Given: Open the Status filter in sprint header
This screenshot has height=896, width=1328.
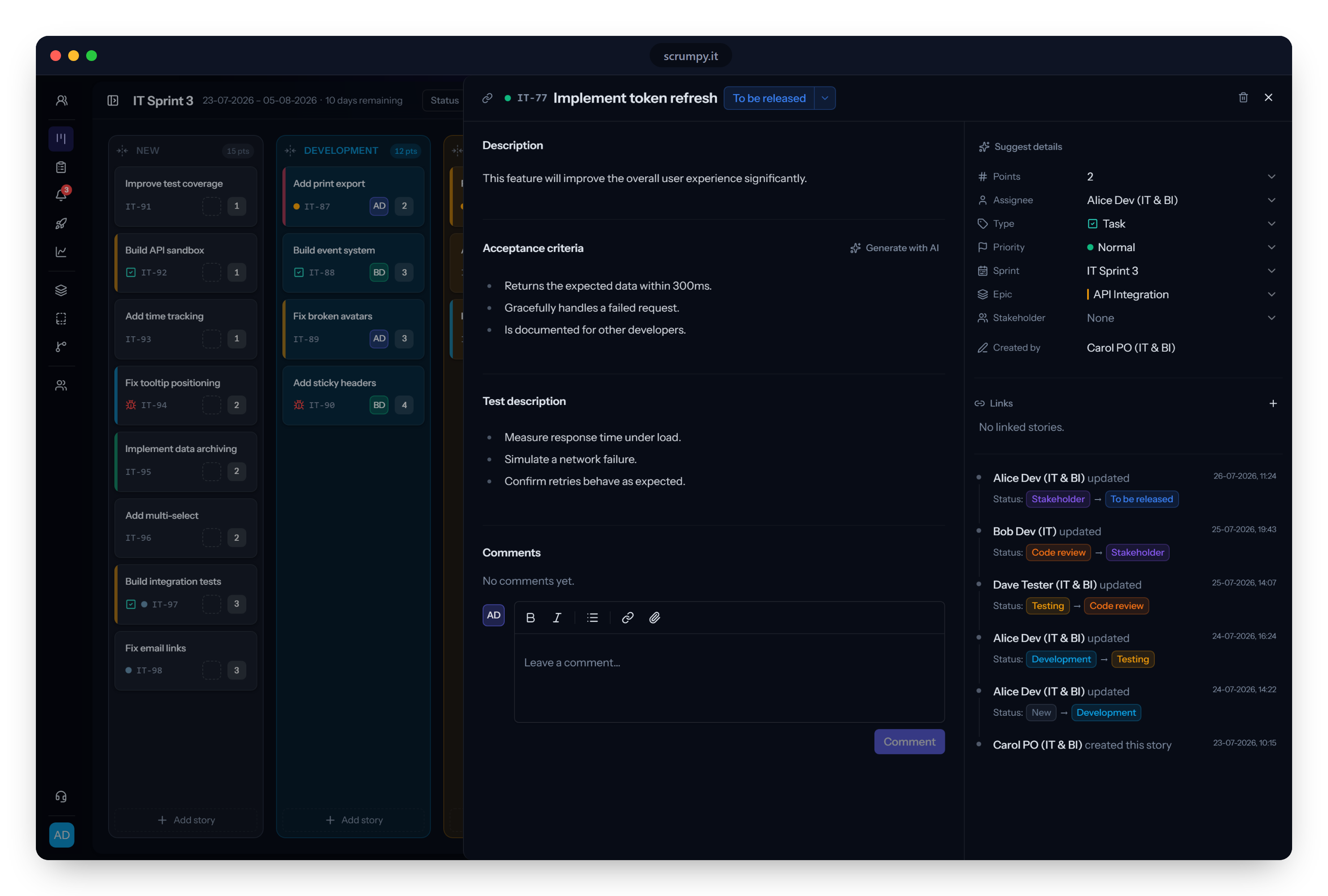Looking at the screenshot, I should pyautogui.click(x=443, y=100).
